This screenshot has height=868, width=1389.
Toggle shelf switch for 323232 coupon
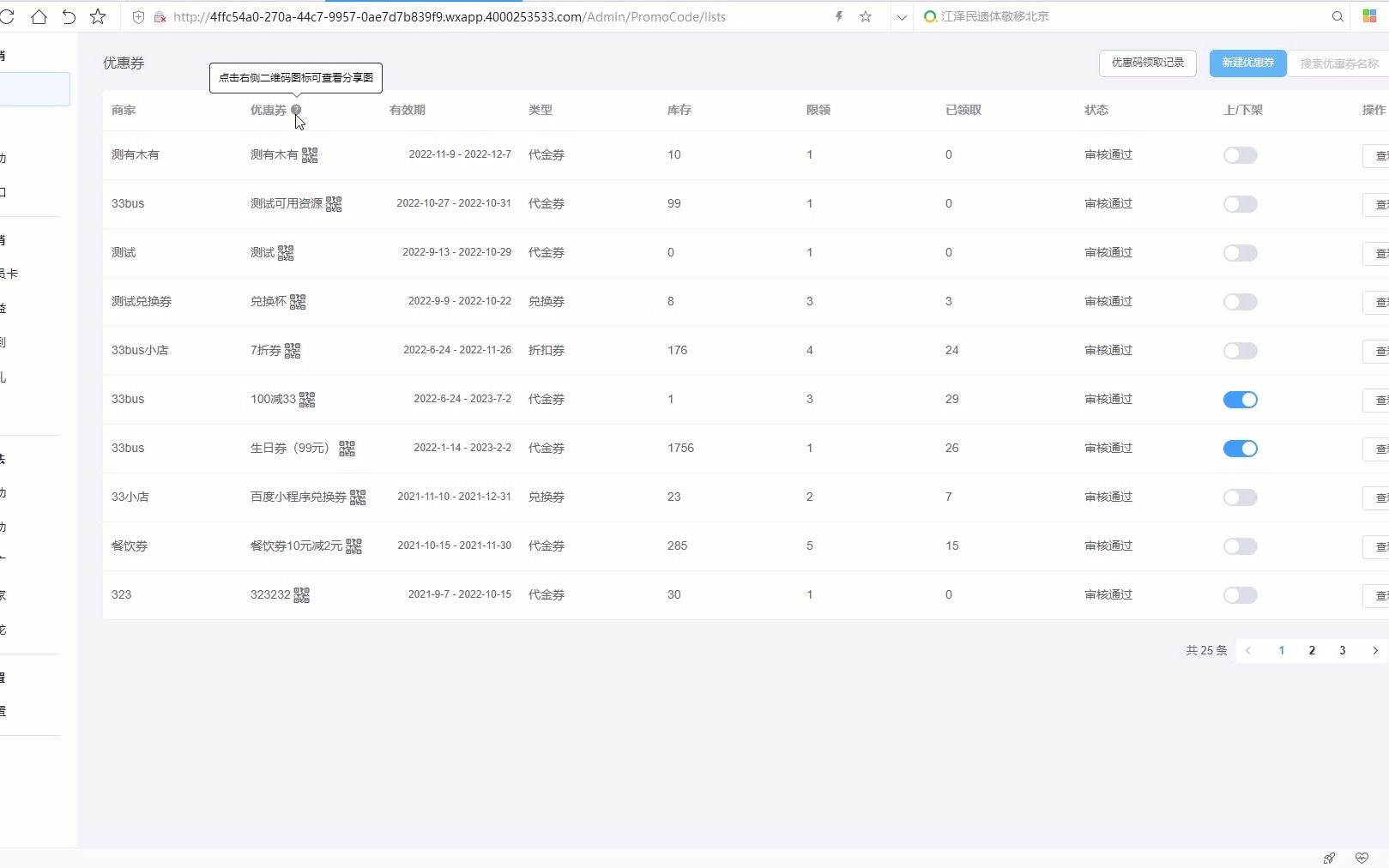click(x=1240, y=595)
